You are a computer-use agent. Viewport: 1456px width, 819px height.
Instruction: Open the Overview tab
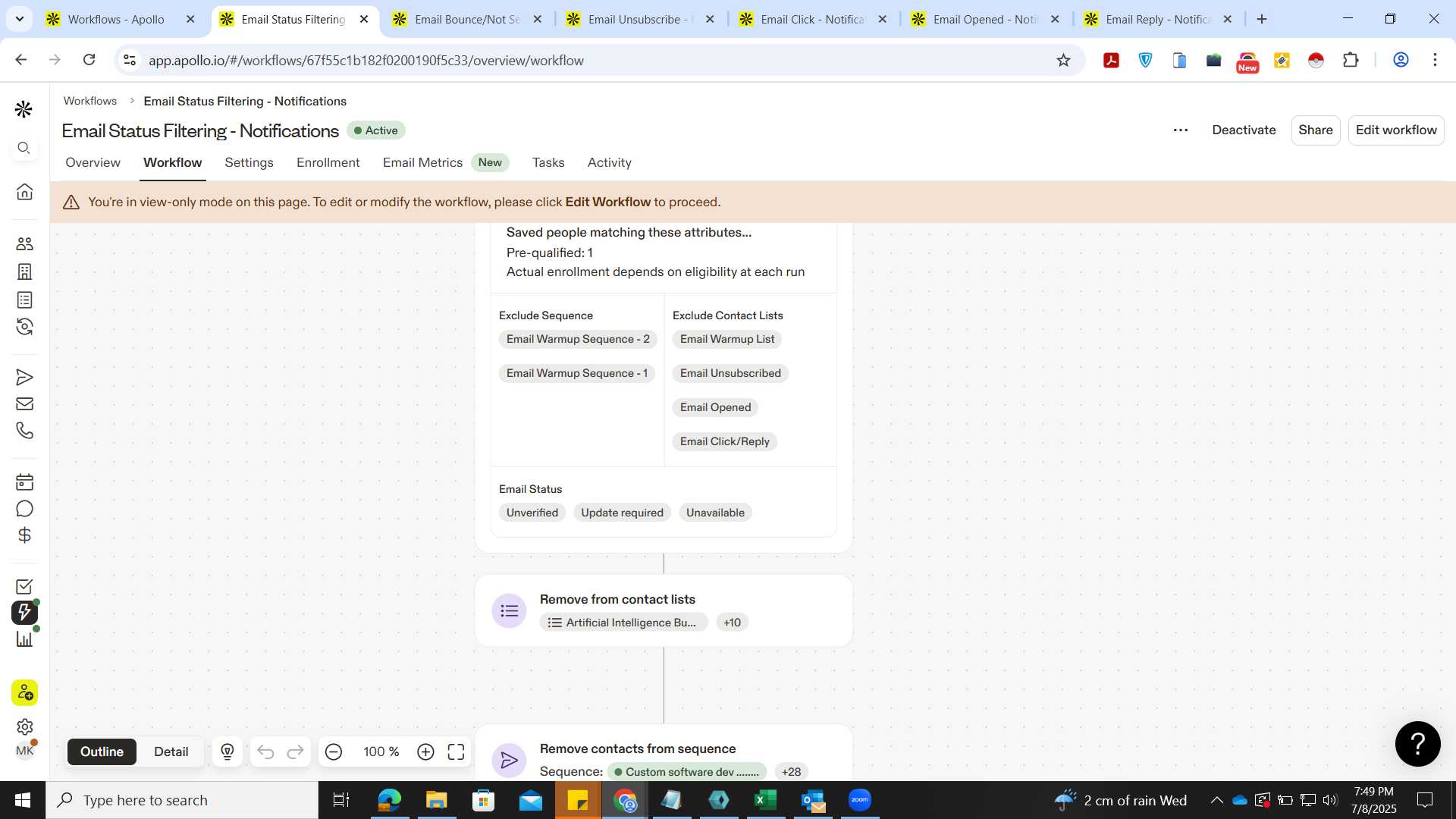coord(93,162)
